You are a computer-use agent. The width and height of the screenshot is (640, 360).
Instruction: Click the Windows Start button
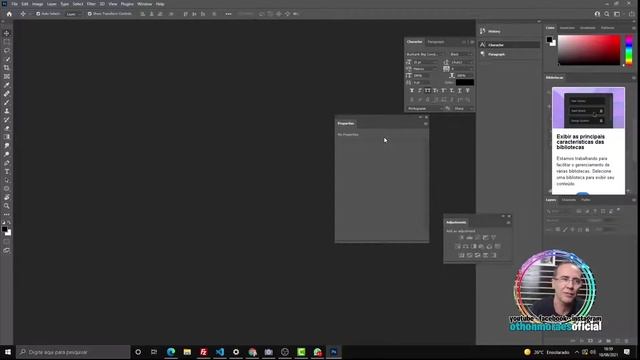(8, 352)
